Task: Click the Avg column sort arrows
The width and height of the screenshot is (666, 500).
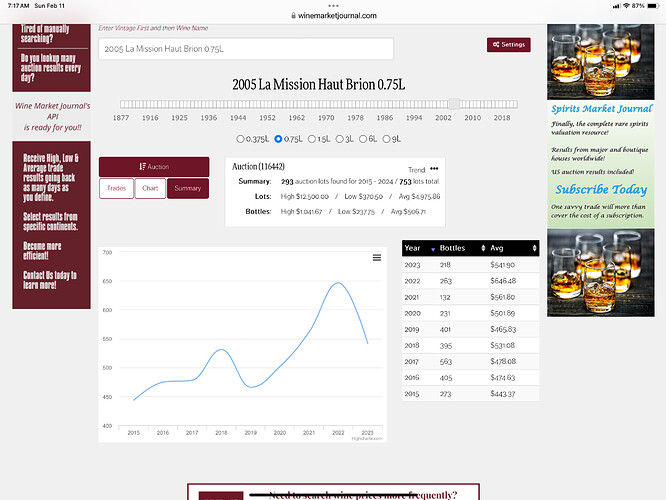Action: [x=534, y=248]
